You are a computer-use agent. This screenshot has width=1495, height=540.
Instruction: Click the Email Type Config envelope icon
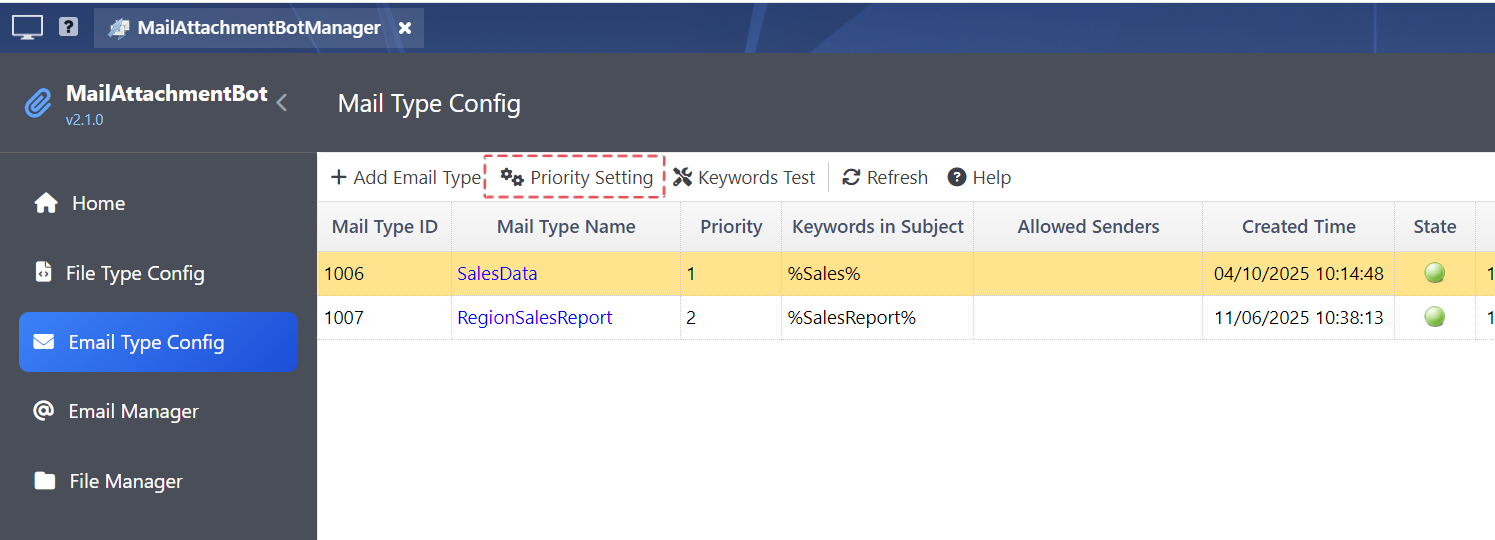click(x=44, y=342)
